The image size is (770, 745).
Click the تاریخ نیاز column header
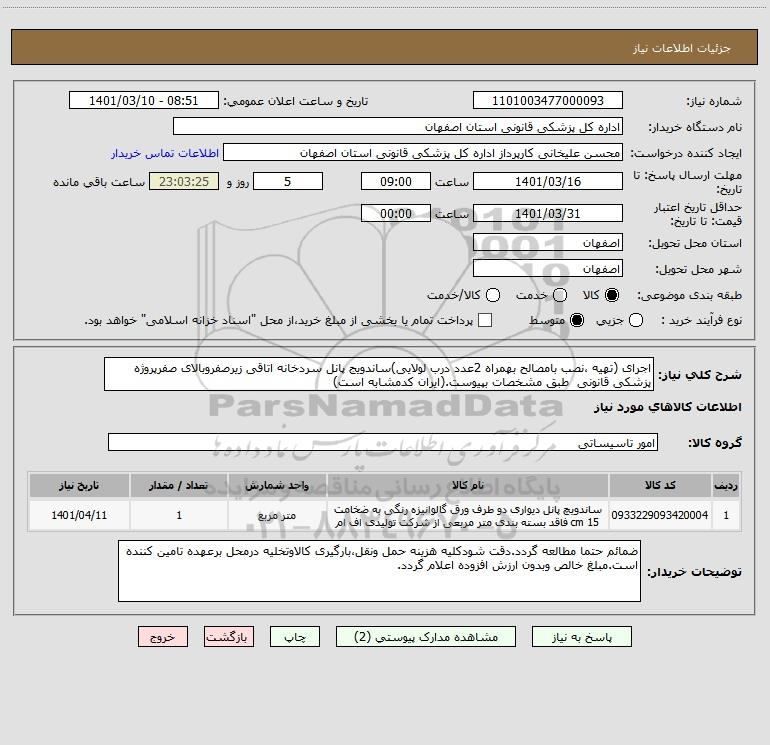click(79, 485)
